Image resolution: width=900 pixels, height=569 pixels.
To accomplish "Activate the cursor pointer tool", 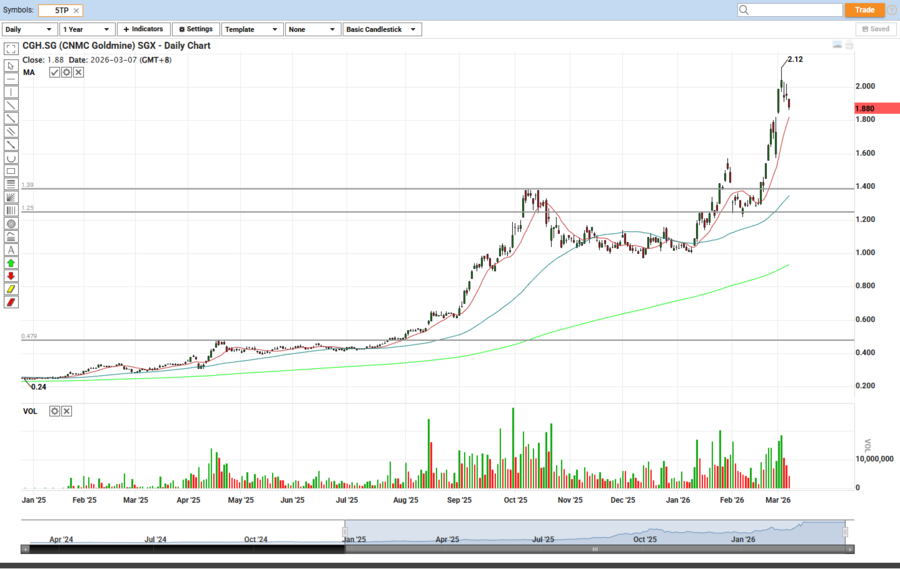I will pos(11,66).
